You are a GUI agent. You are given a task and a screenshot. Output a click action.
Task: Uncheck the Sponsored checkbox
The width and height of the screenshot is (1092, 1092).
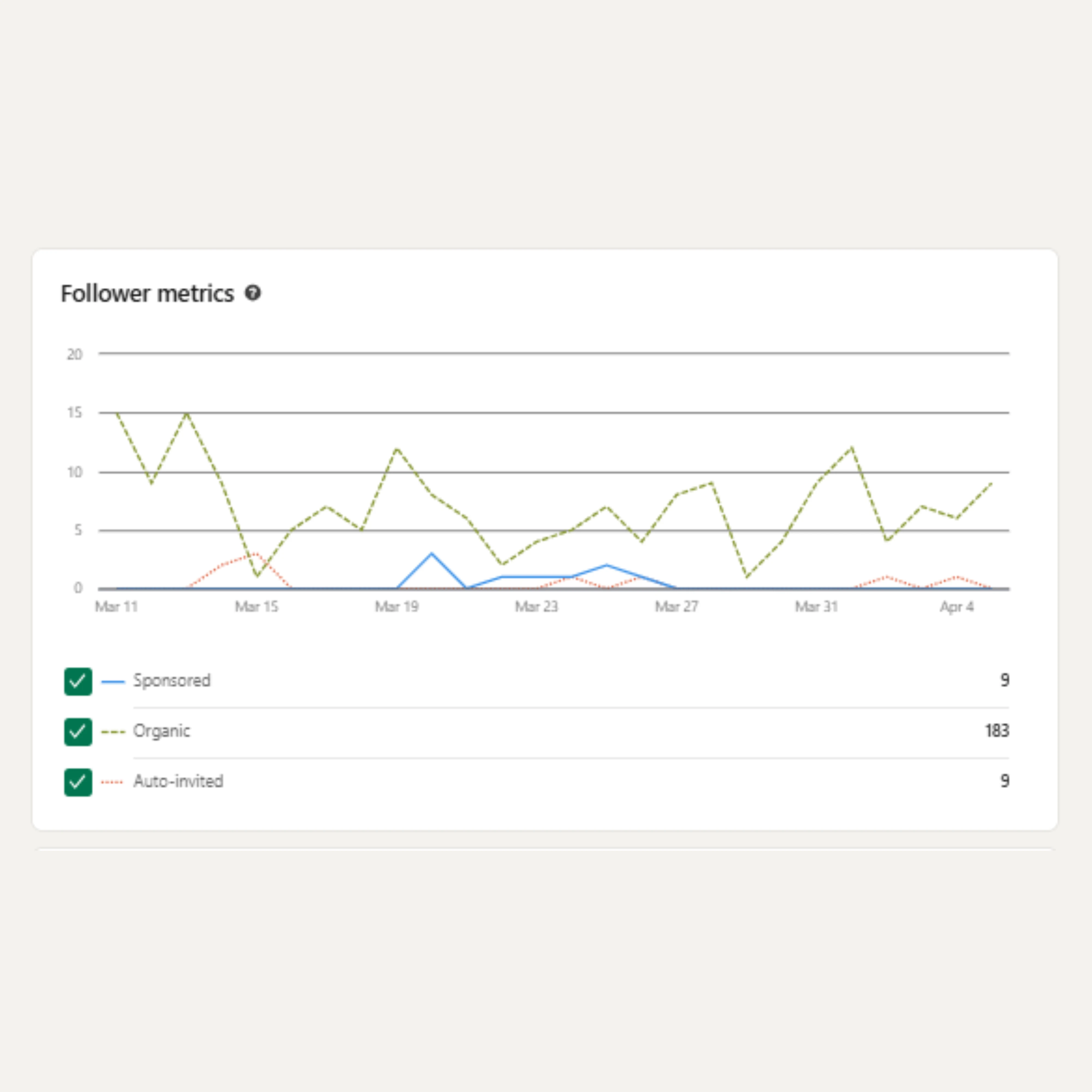[78, 681]
